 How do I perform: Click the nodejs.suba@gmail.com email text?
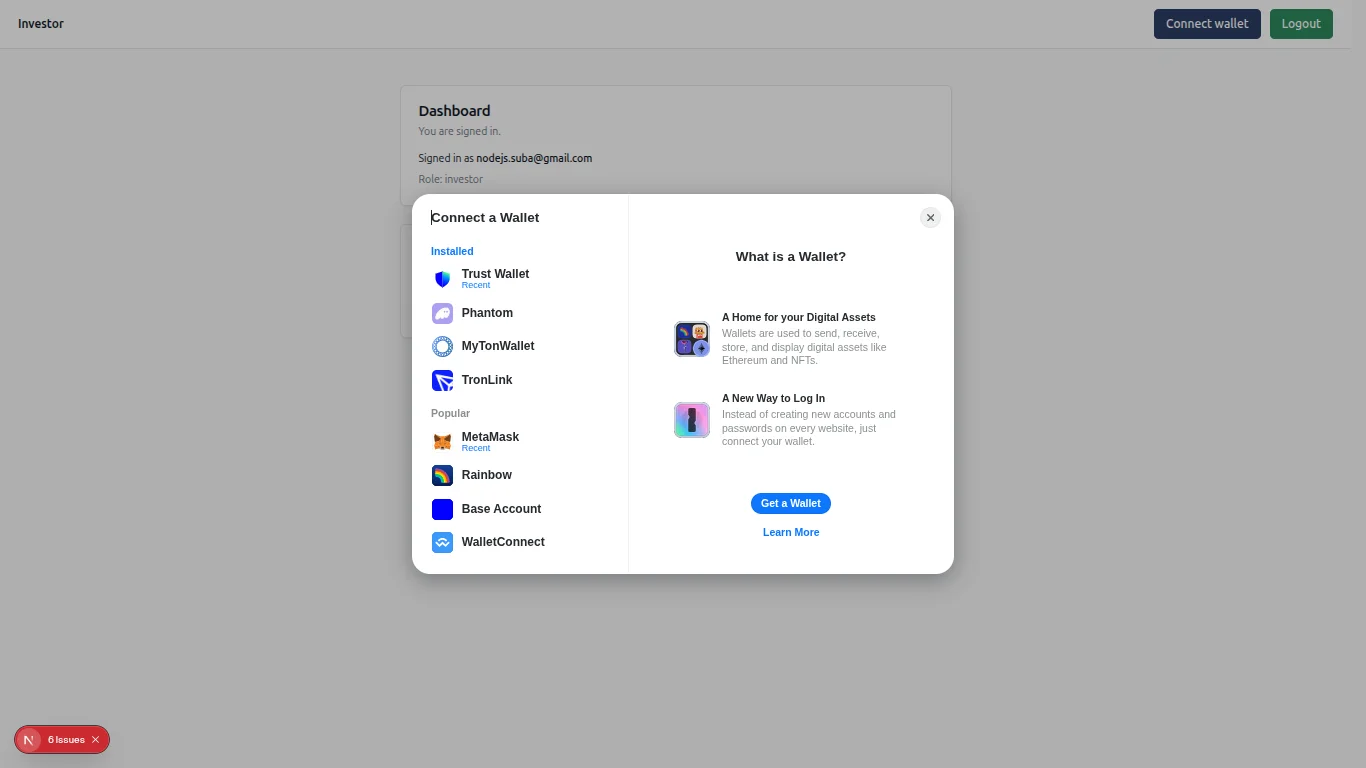click(x=534, y=158)
